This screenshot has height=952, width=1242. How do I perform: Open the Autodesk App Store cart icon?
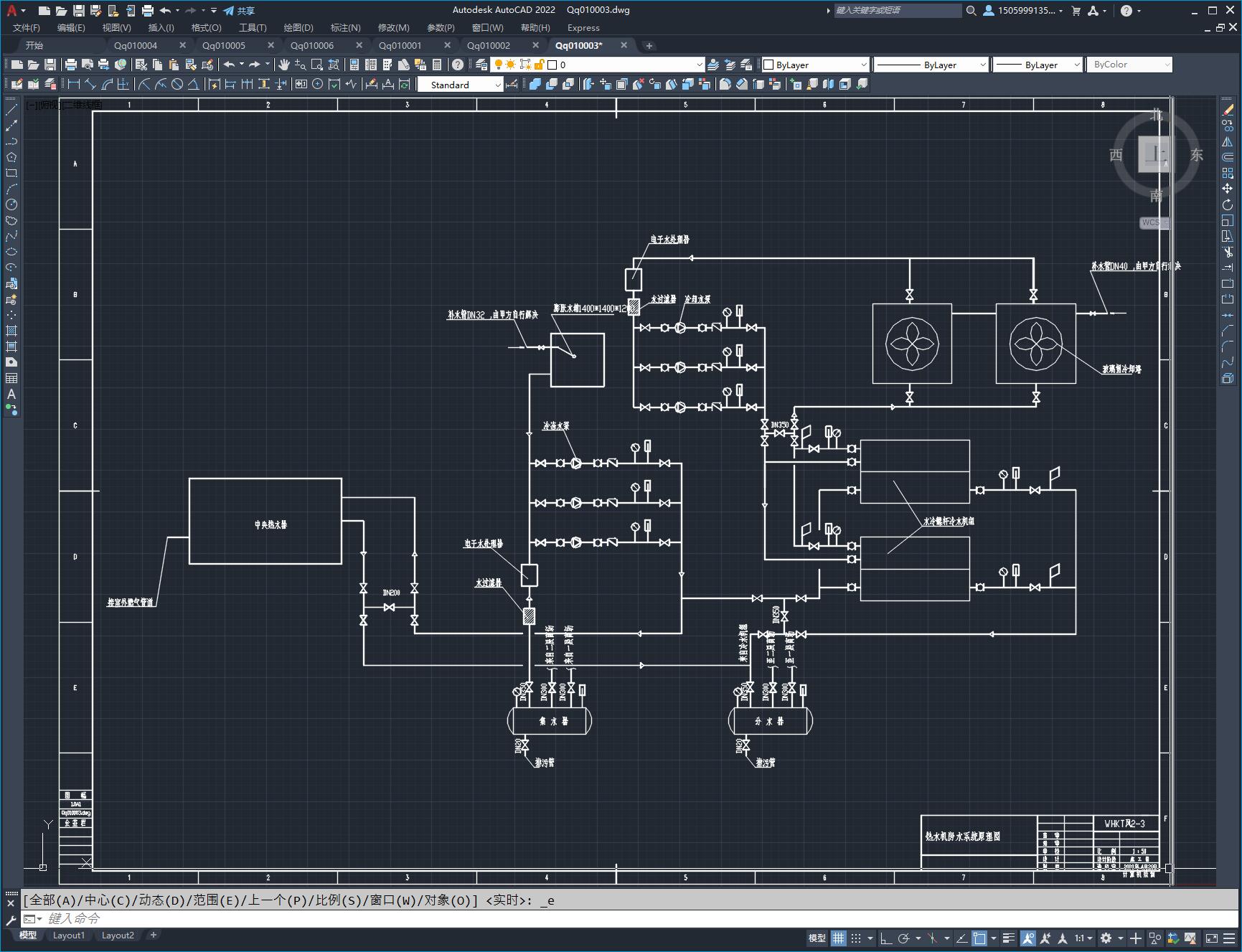coord(1076,11)
